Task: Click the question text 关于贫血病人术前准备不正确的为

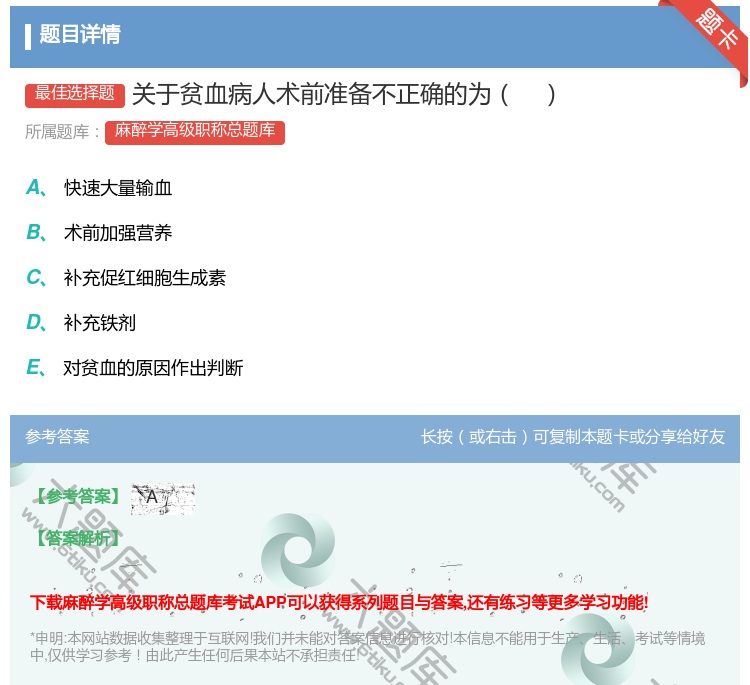Action: tap(344, 94)
